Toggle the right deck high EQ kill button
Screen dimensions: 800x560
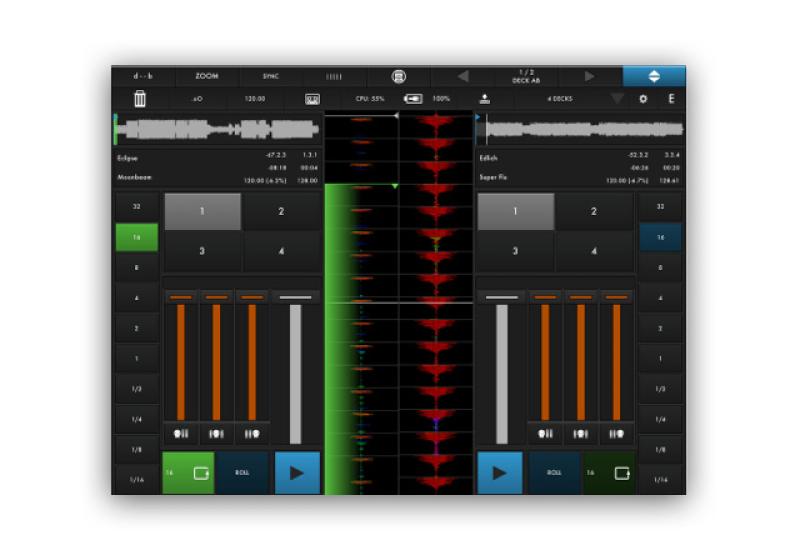pos(617,434)
